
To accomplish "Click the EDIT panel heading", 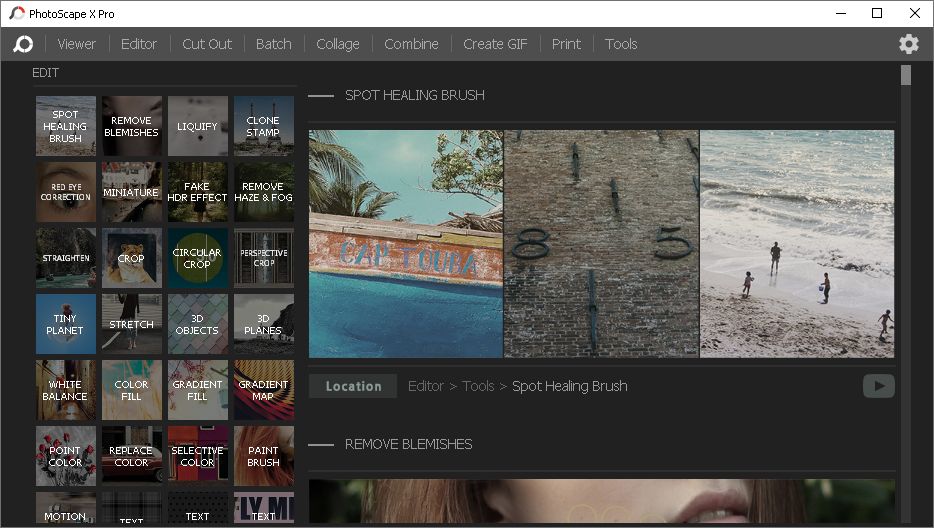I will pyautogui.click(x=45, y=73).
